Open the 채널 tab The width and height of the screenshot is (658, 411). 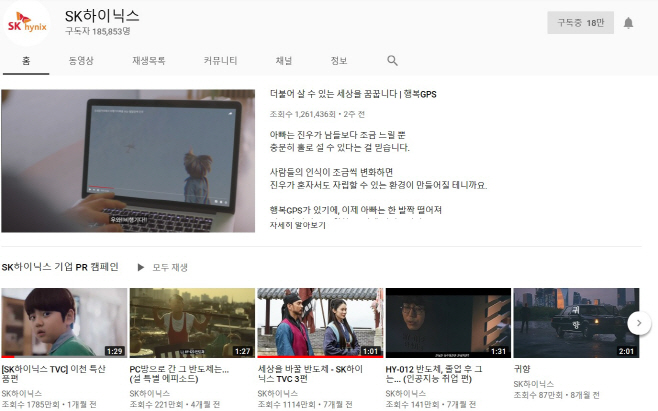point(284,61)
